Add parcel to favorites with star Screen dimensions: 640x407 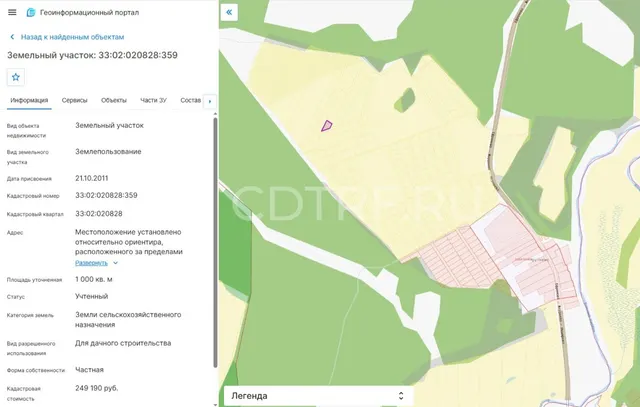tap(16, 77)
